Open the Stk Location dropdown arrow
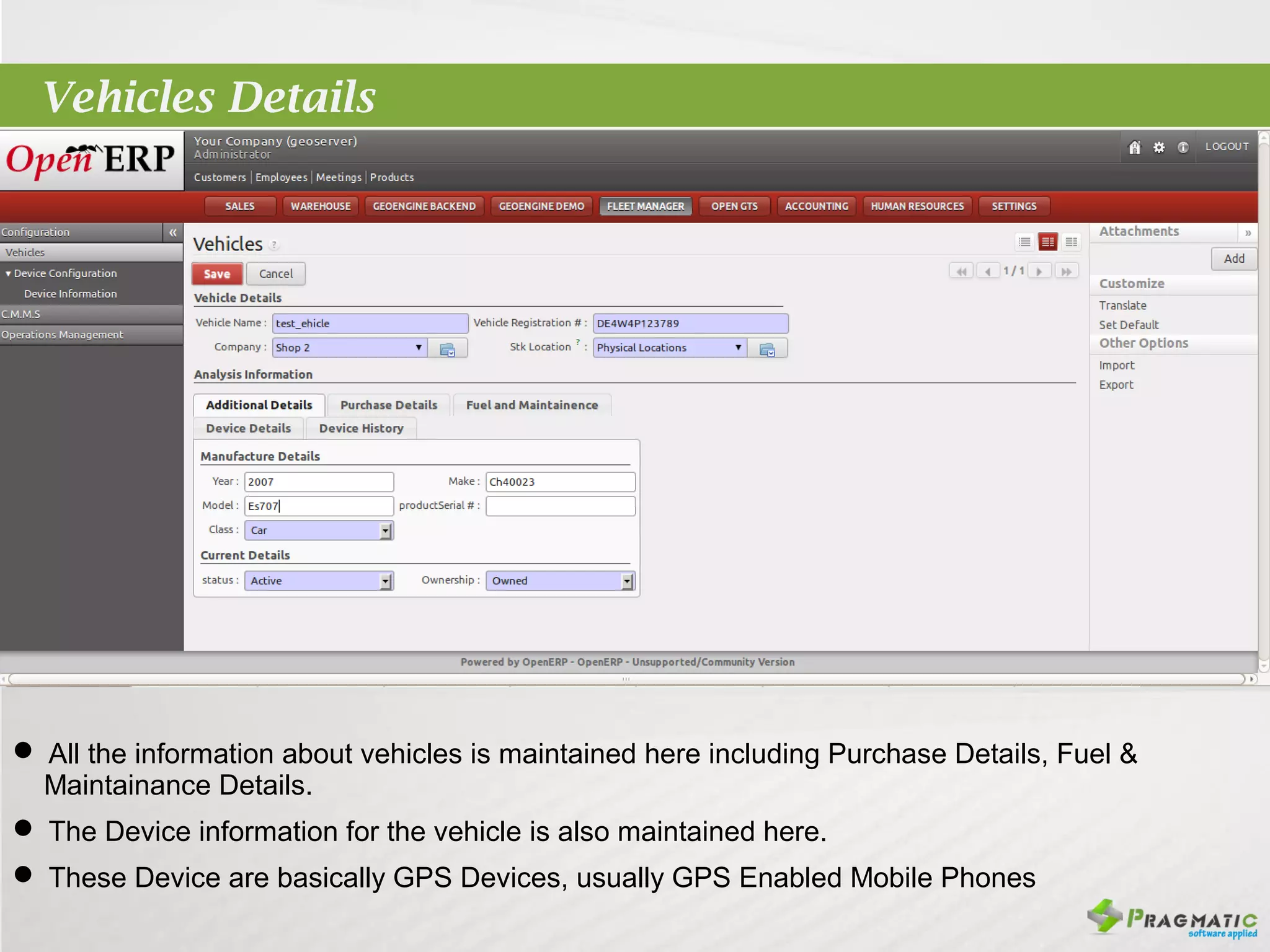The width and height of the screenshot is (1270, 952). pyautogui.click(x=738, y=348)
